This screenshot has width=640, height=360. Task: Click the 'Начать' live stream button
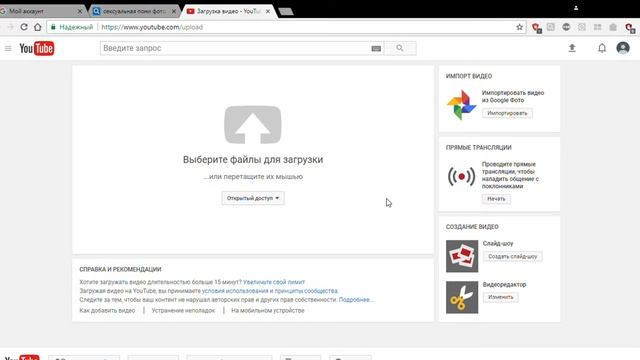[x=496, y=199]
